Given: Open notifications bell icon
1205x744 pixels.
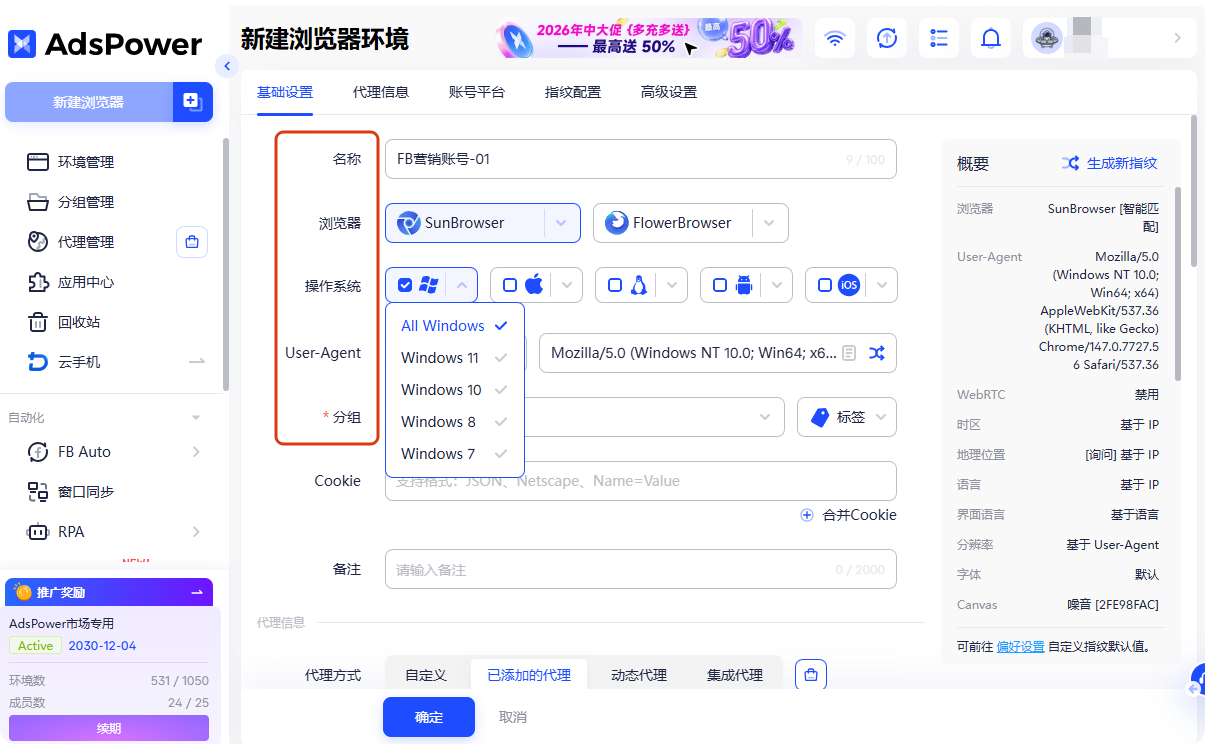Looking at the screenshot, I should coord(990,38).
